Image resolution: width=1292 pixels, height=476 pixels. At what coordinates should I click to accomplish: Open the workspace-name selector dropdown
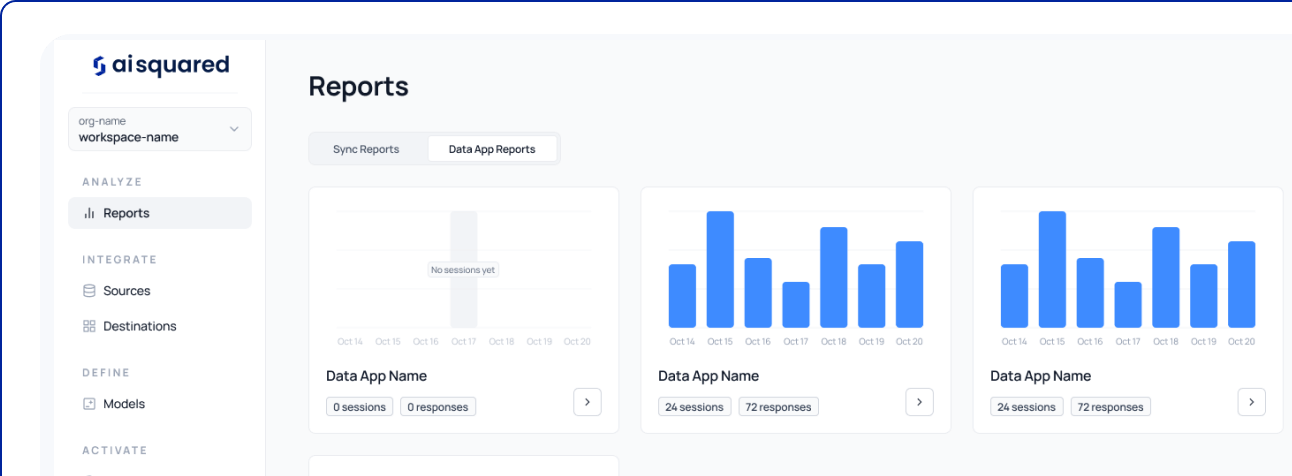click(x=160, y=129)
